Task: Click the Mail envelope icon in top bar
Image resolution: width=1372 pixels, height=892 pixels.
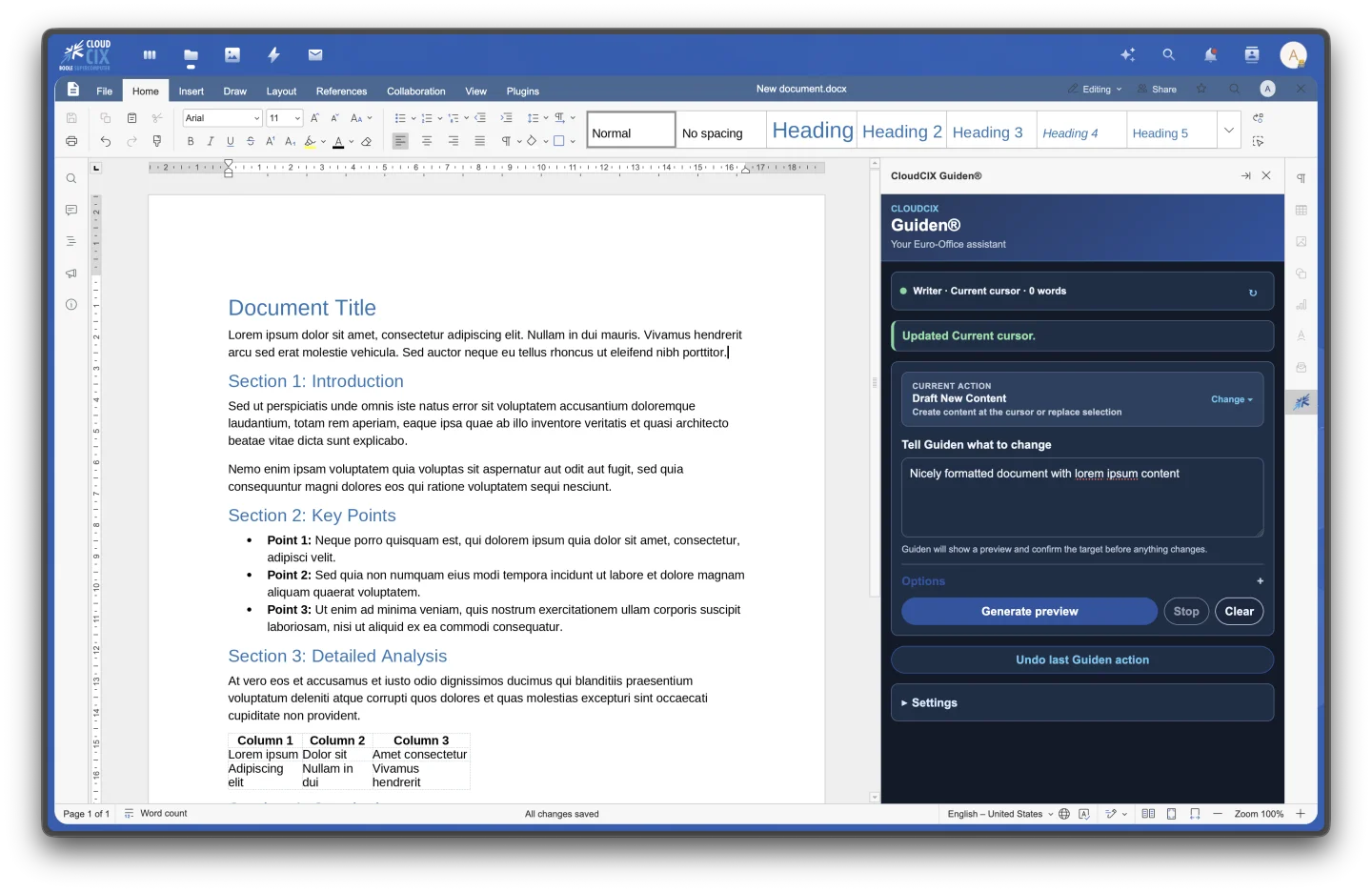Action: point(315,55)
